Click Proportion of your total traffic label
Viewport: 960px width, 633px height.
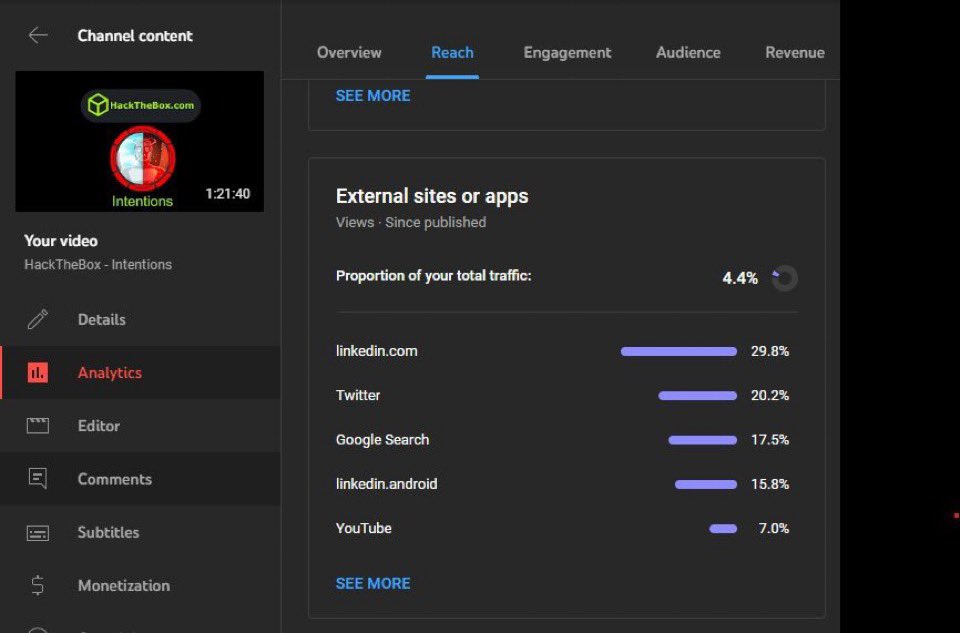pyautogui.click(x=433, y=275)
